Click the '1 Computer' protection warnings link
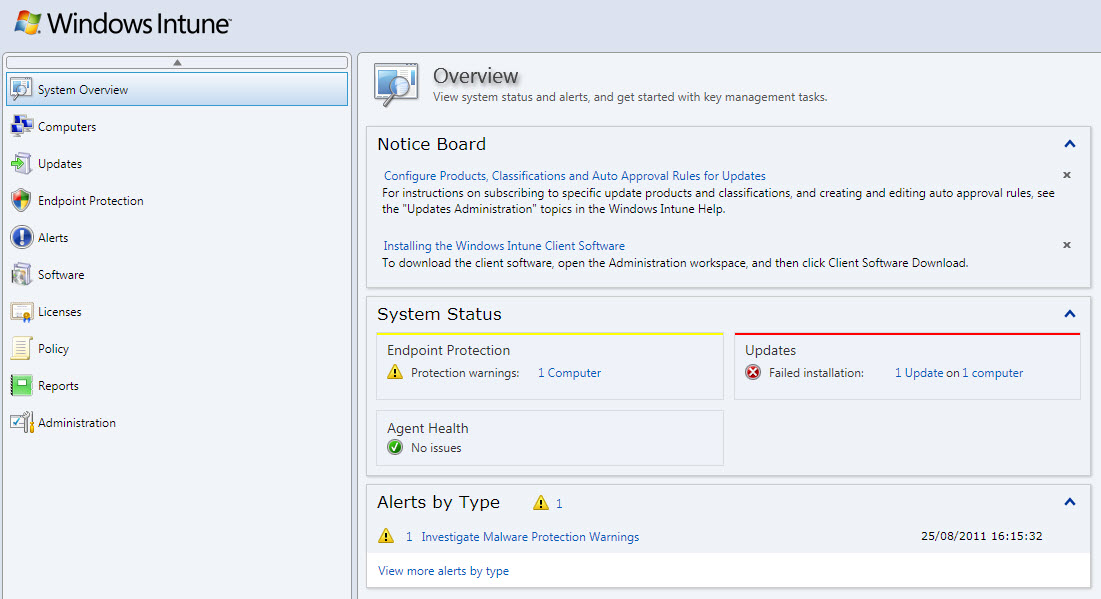This screenshot has height=599, width=1101. point(569,373)
